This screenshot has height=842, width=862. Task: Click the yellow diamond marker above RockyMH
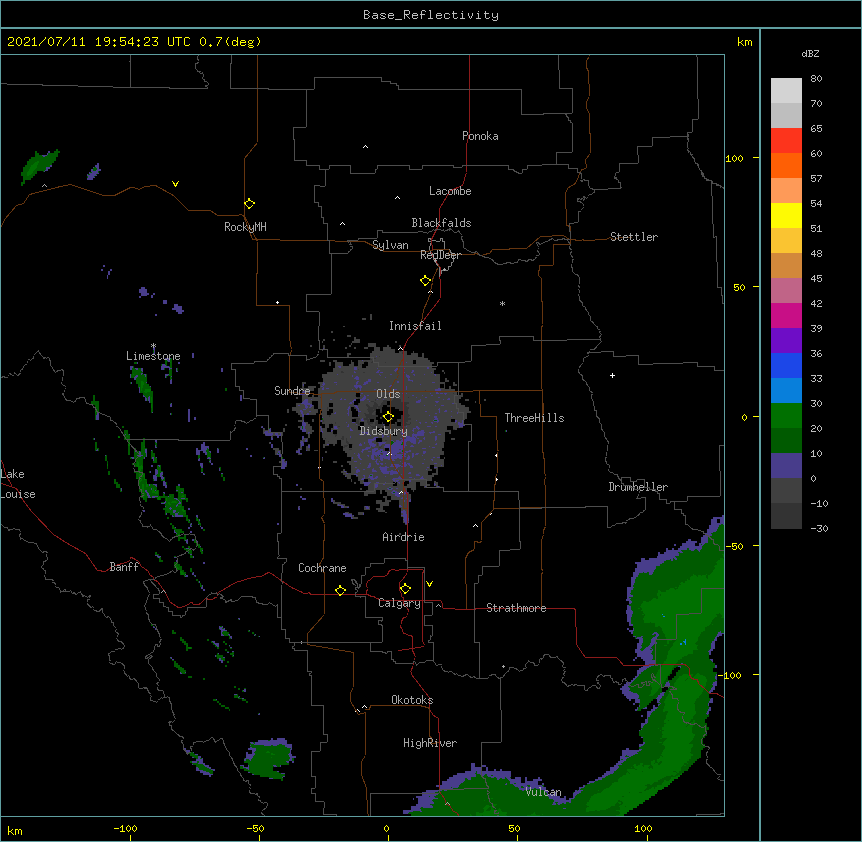[x=249, y=203]
